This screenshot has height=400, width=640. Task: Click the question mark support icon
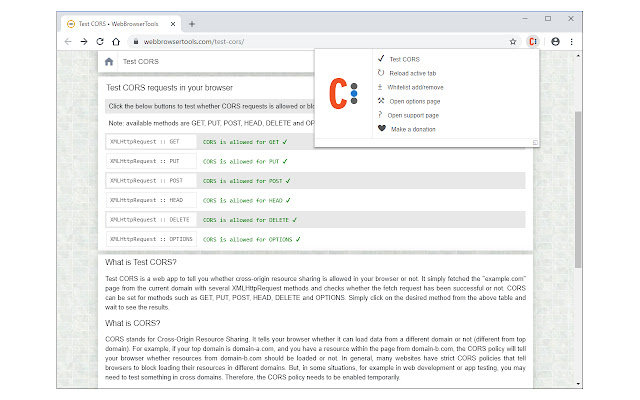380,115
